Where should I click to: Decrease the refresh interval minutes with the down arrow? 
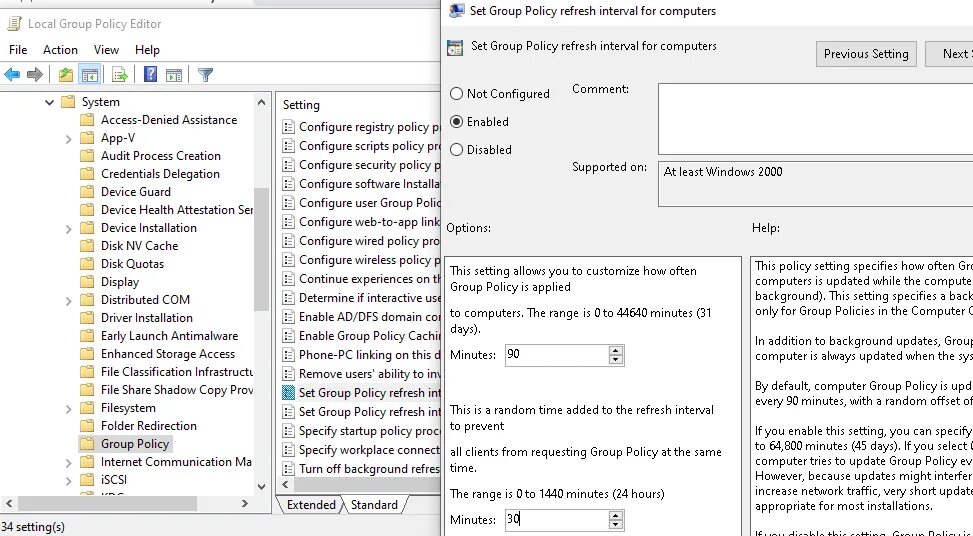point(616,360)
